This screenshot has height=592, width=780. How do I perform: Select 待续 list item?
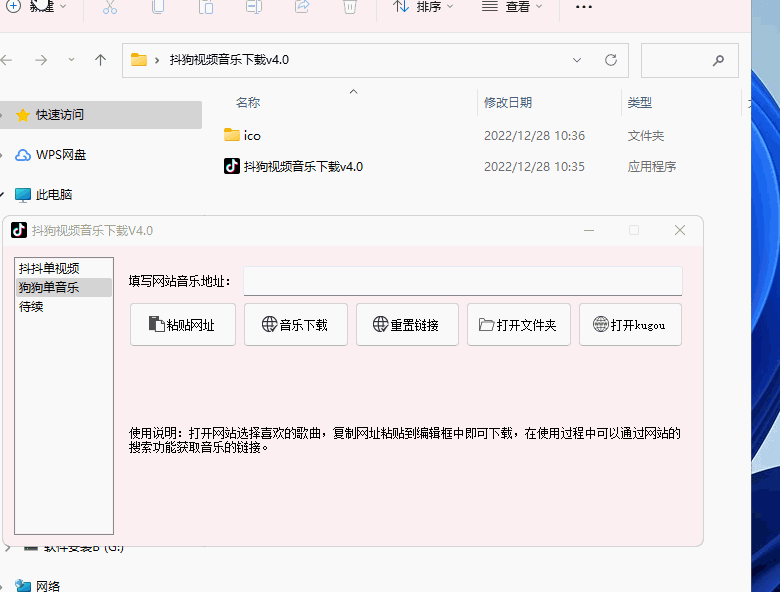click(64, 307)
